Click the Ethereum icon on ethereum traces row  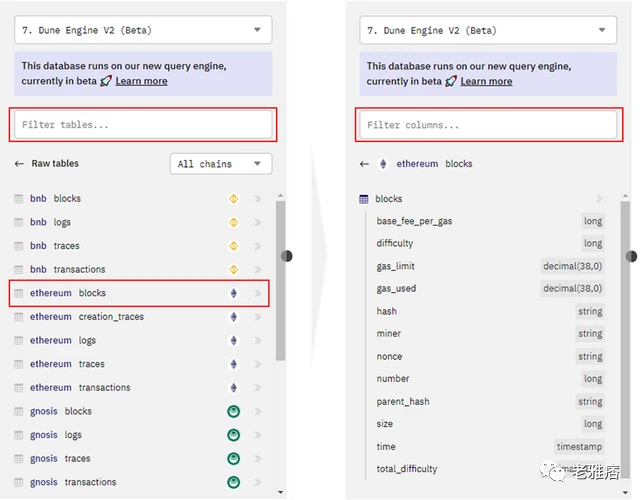click(233, 364)
